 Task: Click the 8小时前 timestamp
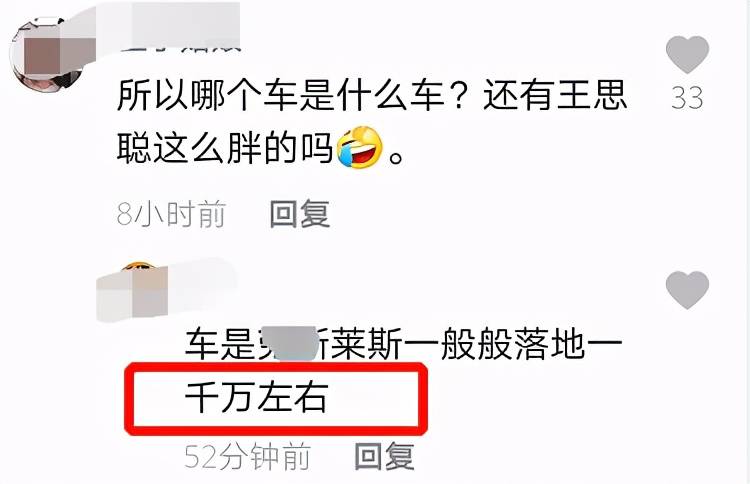(171, 214)
